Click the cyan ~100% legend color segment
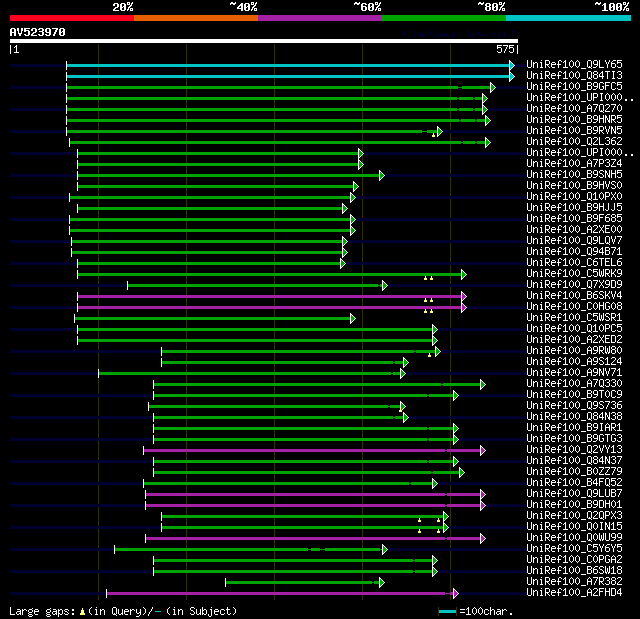 [x=569, y=18]
